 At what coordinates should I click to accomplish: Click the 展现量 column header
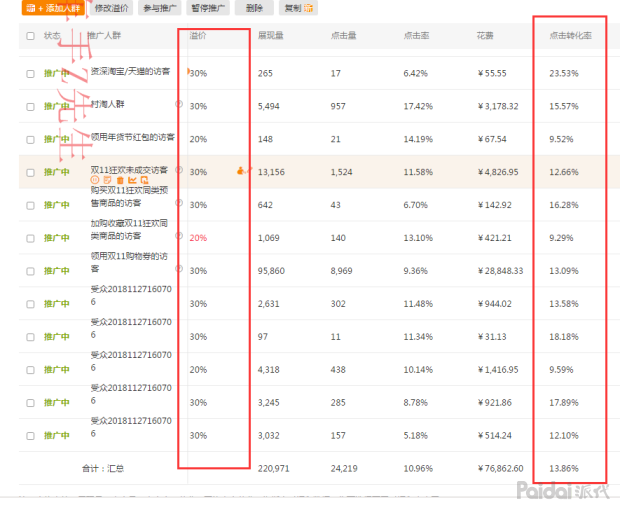(x=270, y=35)
